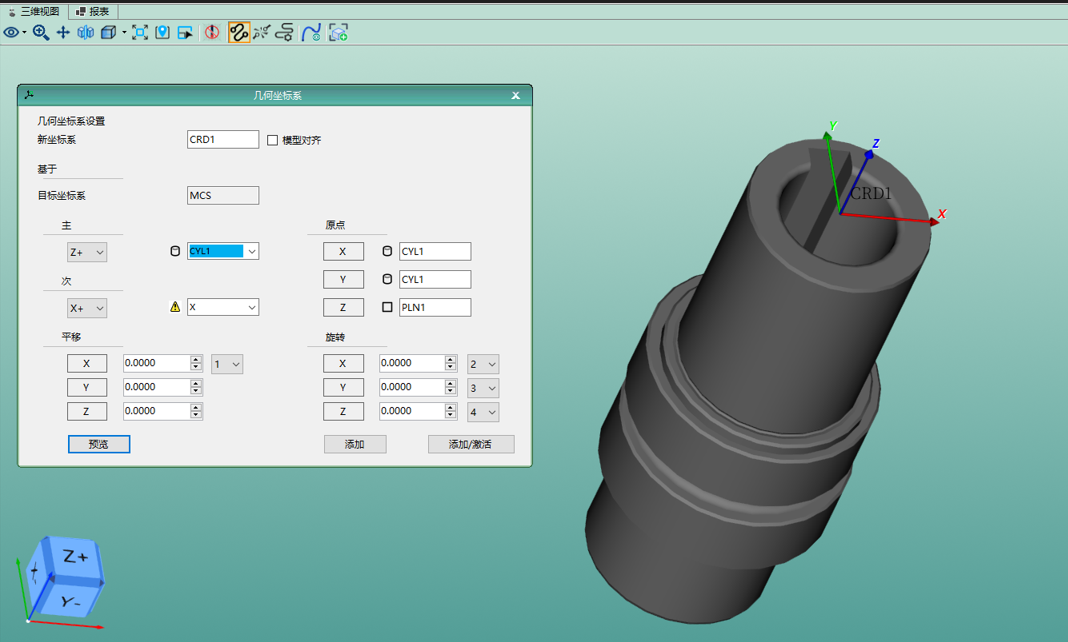
Task: Click the blue curve with eye icon
Action: [x=311, y=32]
